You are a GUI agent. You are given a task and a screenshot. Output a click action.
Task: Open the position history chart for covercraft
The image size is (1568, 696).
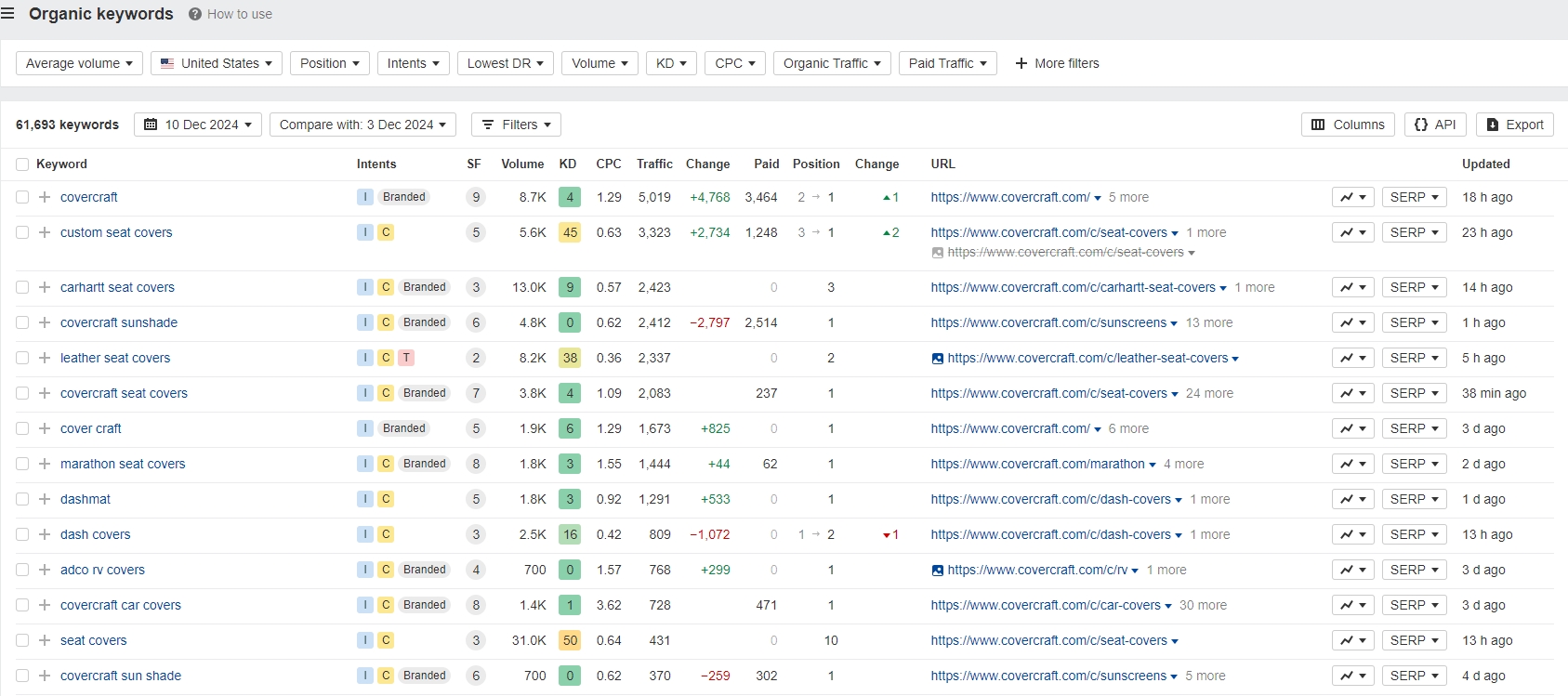coord(1352,197)
